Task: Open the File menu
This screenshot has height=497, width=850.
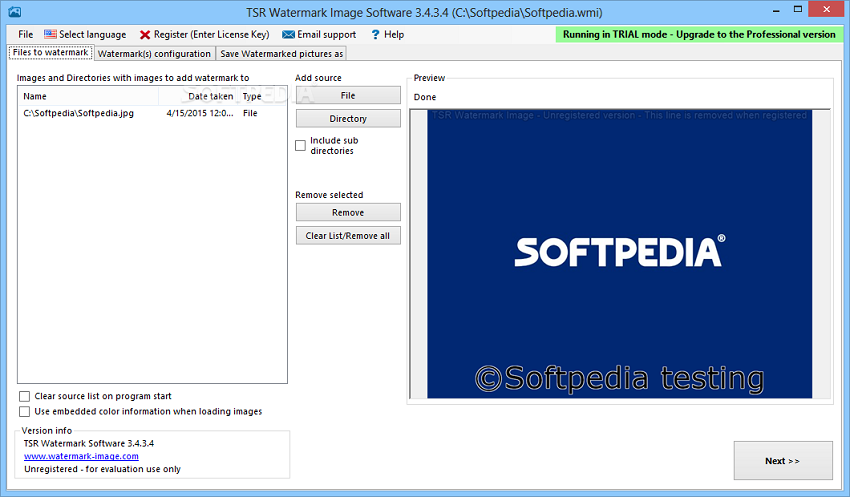Action: (25, 34)
